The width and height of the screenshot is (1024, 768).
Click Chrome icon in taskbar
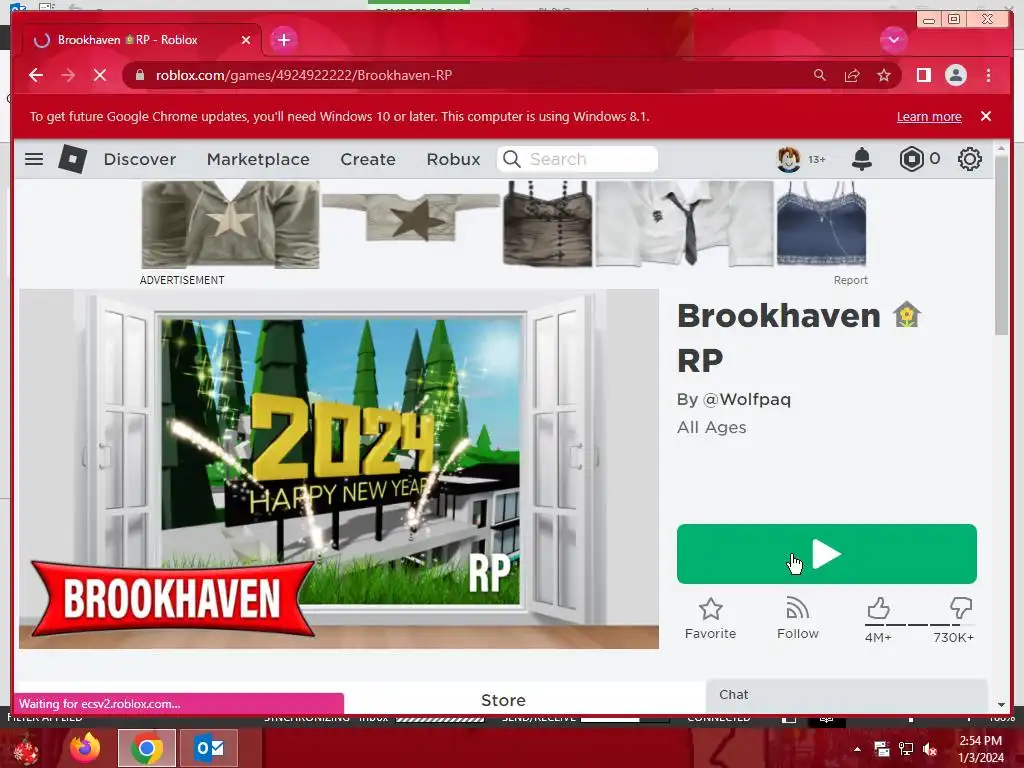147,748
